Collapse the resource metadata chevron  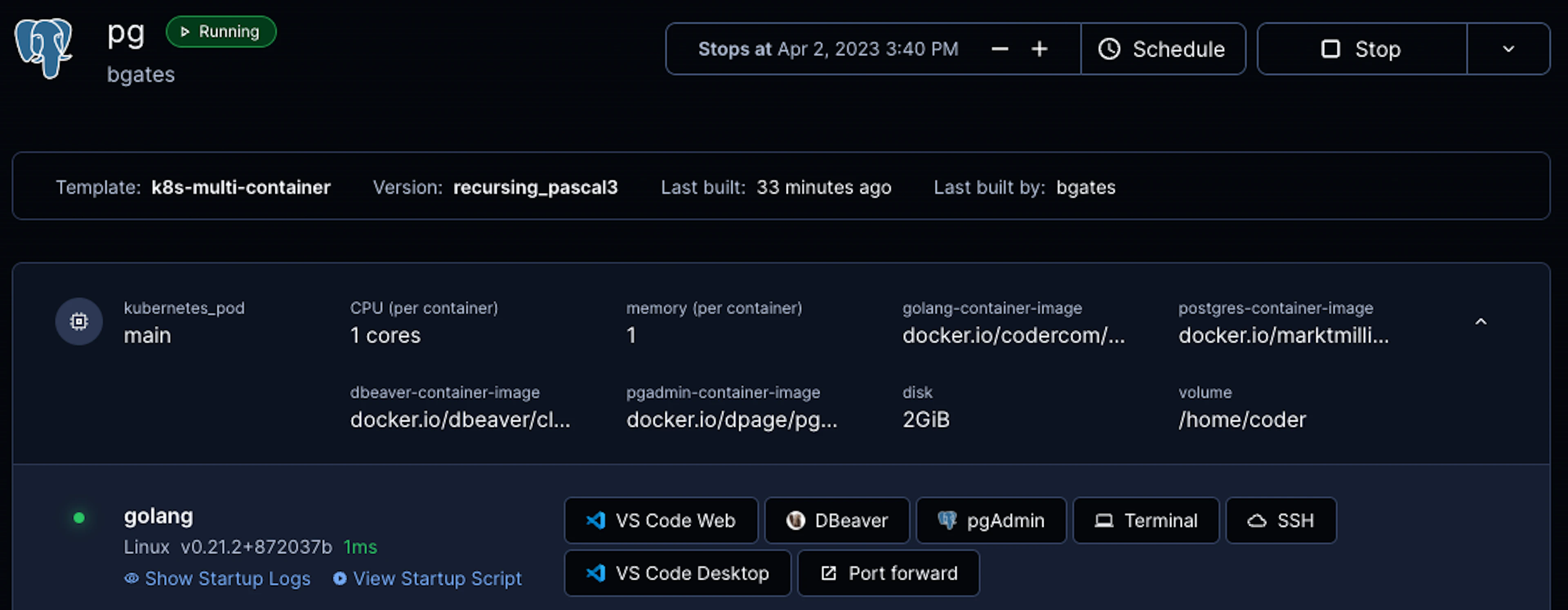coord(1481,321)
